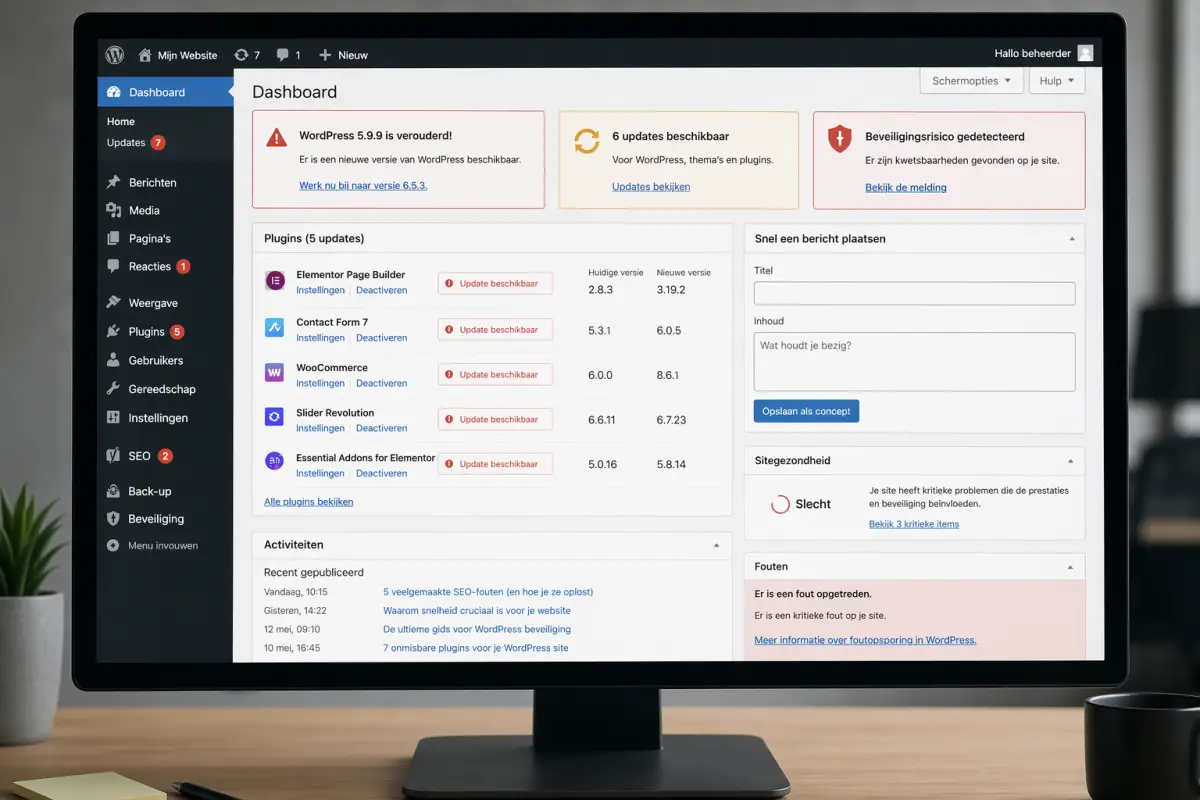
Task: Open the Schermopties dropdown
Action: pyautogui.click(x=971, y=81)
